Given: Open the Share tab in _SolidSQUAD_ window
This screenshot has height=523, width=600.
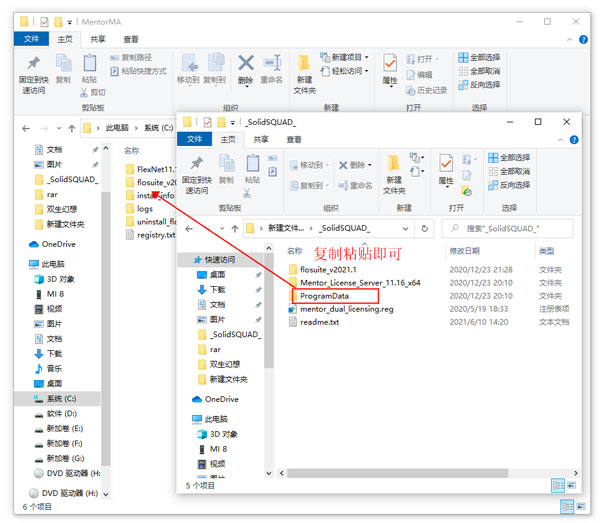Looking at the screenshot, I should (x=261, y=140).
